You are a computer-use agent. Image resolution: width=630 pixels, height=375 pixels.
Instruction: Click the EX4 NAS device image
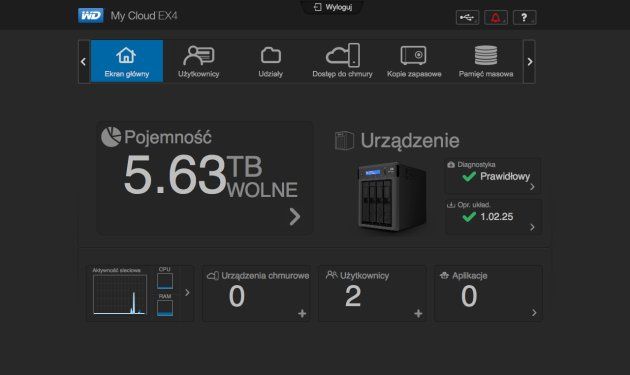[392, 196]
